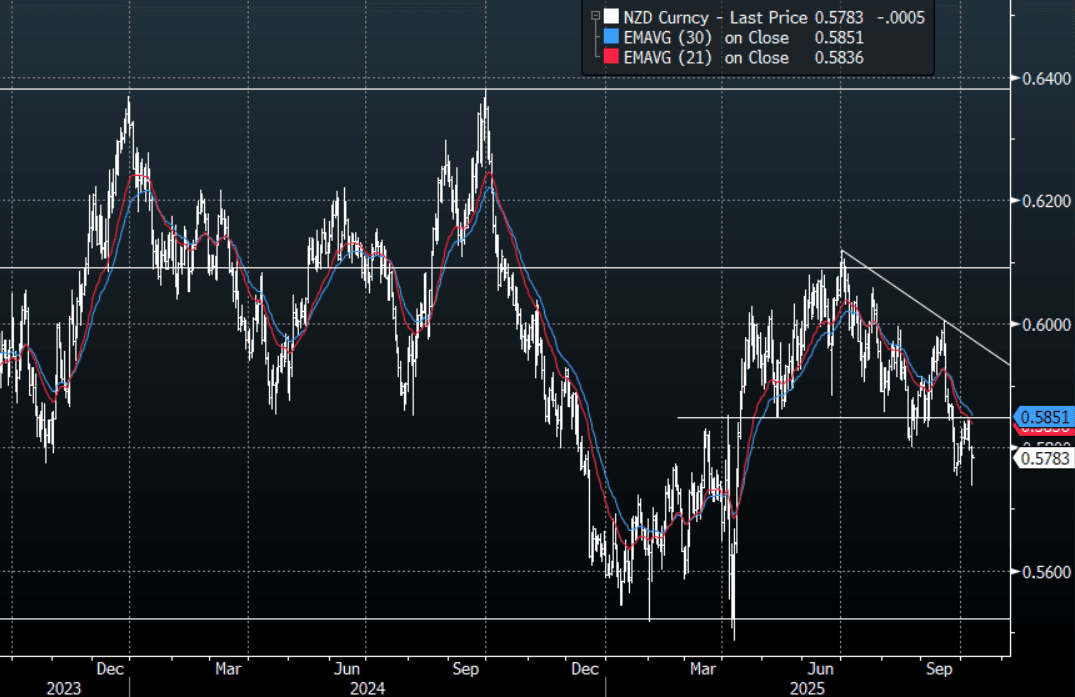Collapse the legend tree expander box
This screenshot has height=697, width=1075.
[x=595, y=16]
